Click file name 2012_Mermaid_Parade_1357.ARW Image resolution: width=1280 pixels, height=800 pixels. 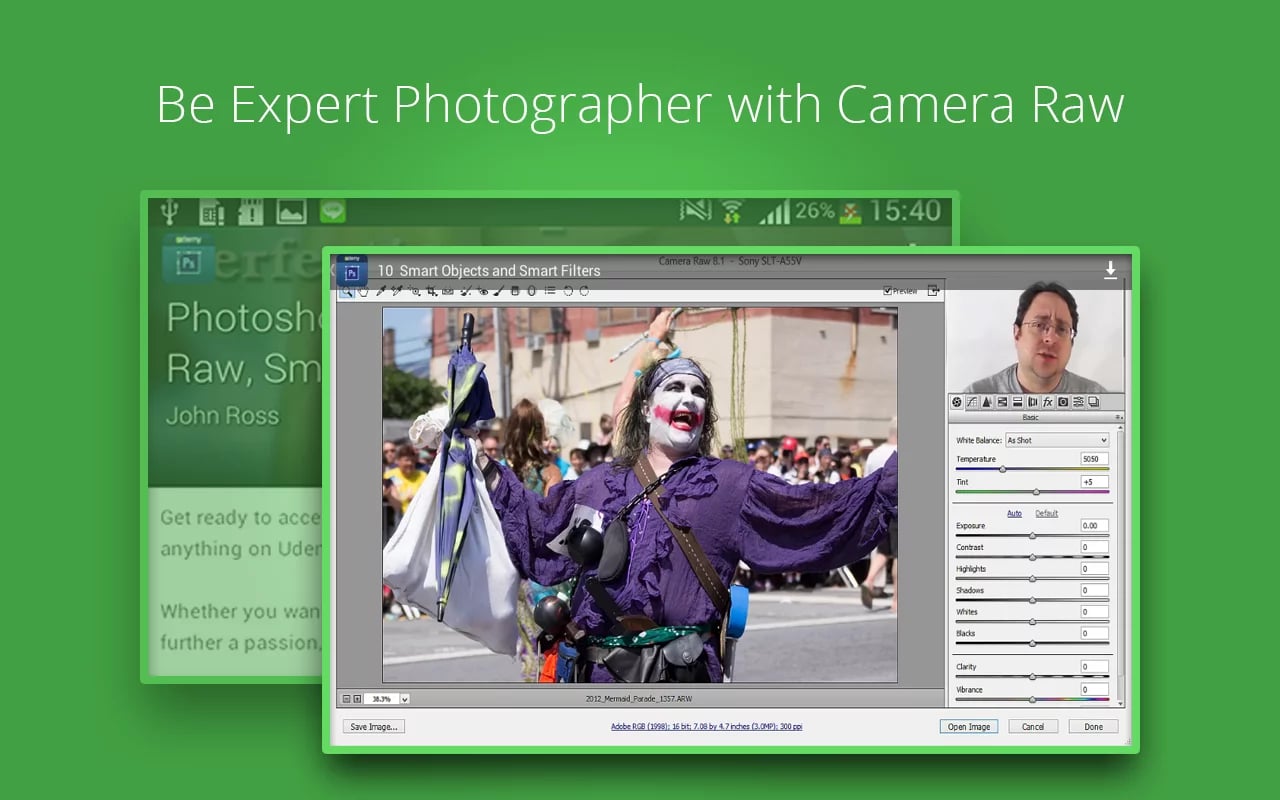(x=639, y=699)
